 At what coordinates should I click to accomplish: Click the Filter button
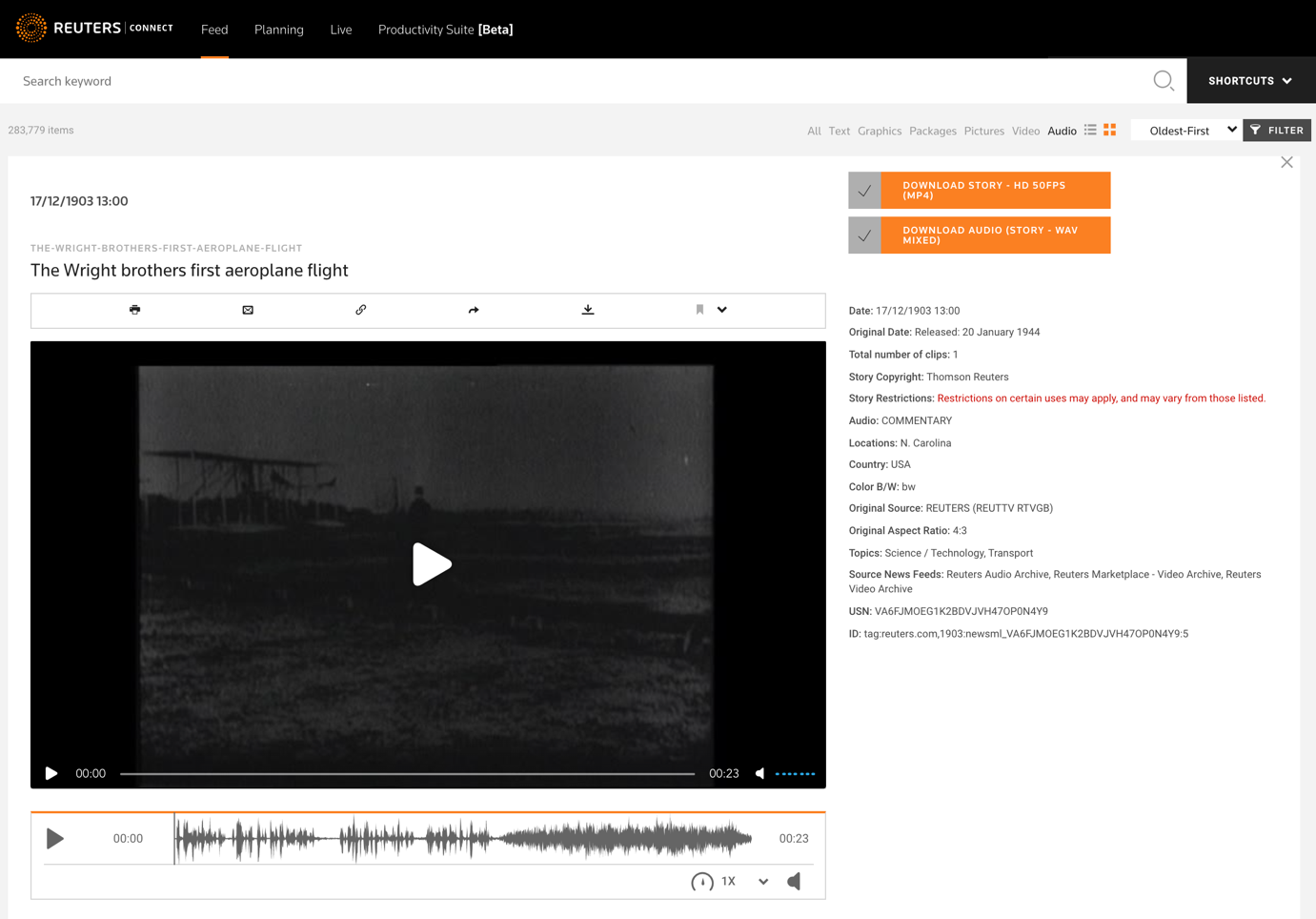coord(1277,130)
